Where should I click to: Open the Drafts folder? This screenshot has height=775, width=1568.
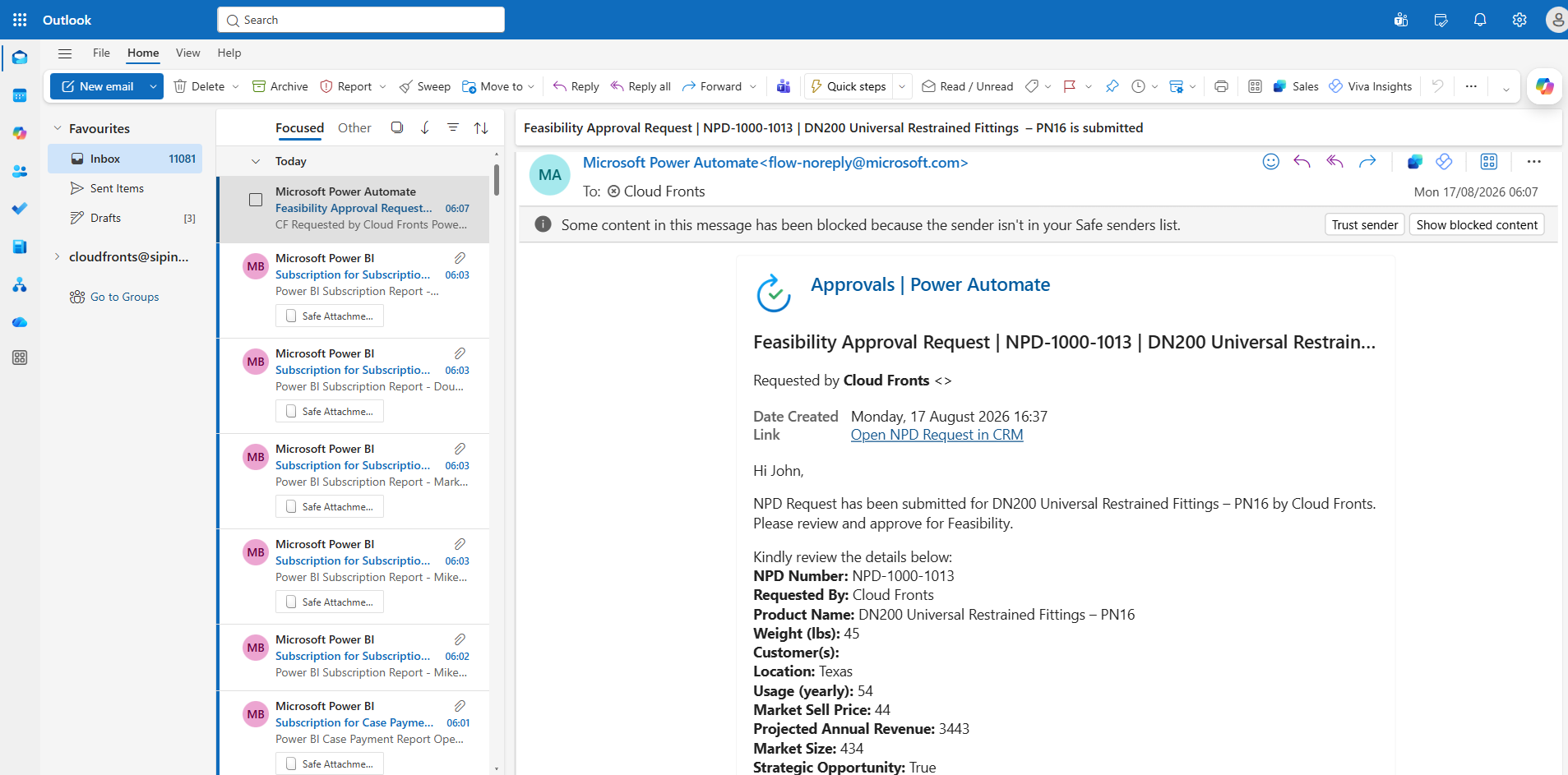pos(125,218)
